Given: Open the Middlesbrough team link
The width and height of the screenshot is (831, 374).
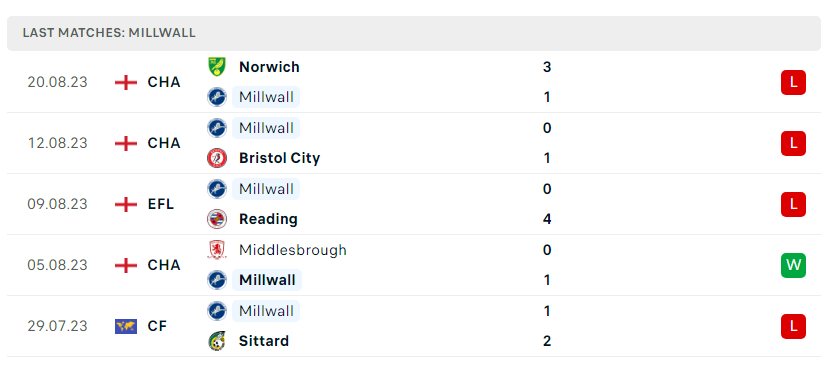Looking at the screenshot, I should (x=293, y=250).
